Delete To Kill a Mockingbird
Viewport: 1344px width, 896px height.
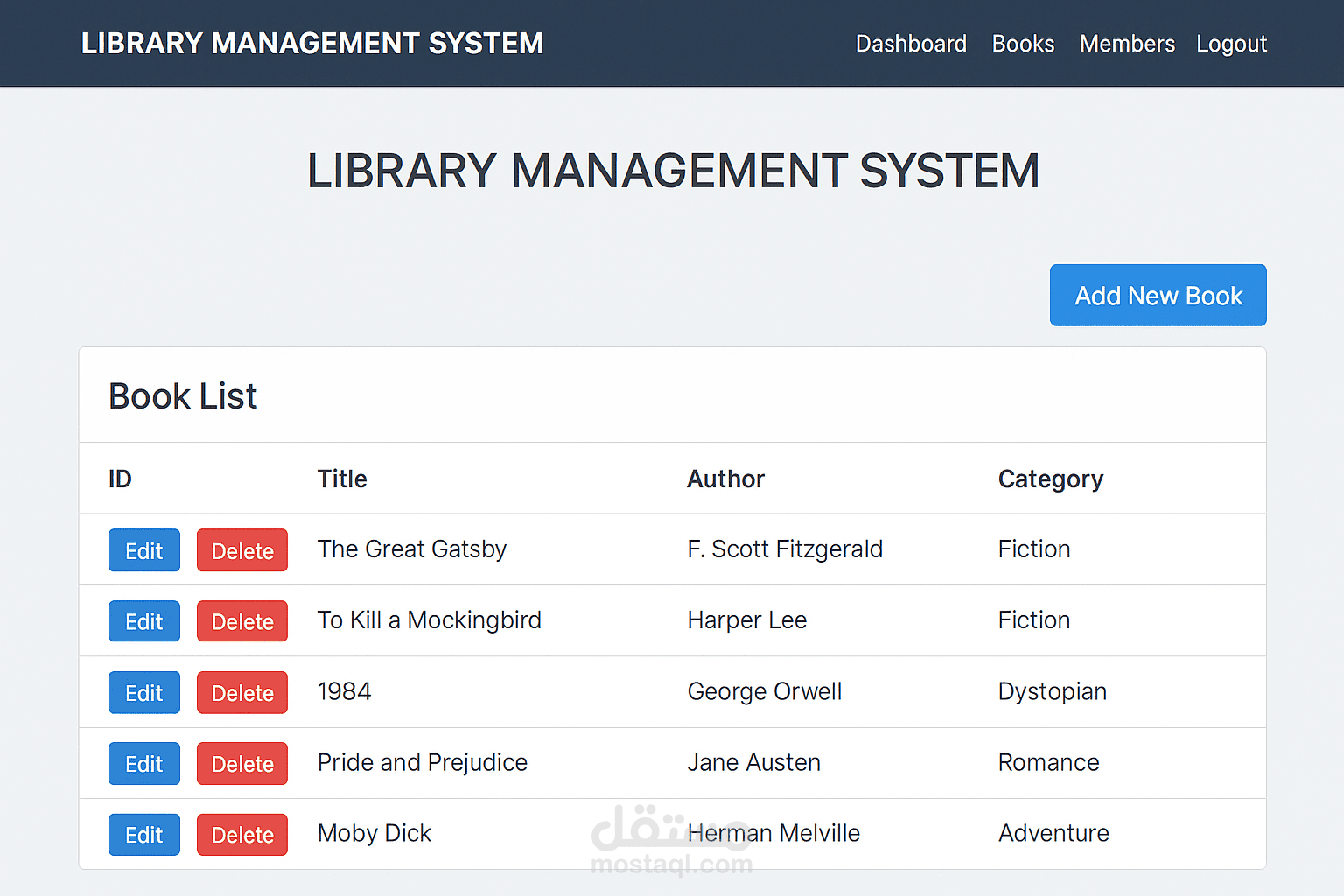point(242,621)
